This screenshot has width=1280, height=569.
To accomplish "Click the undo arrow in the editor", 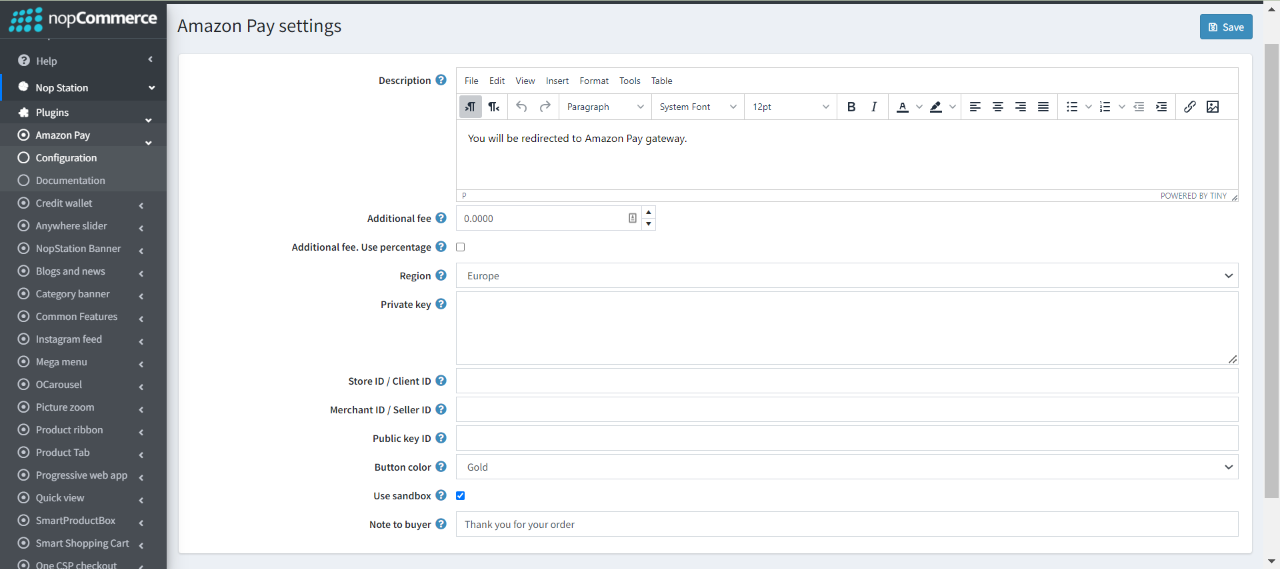I will [x=522, y=107].
